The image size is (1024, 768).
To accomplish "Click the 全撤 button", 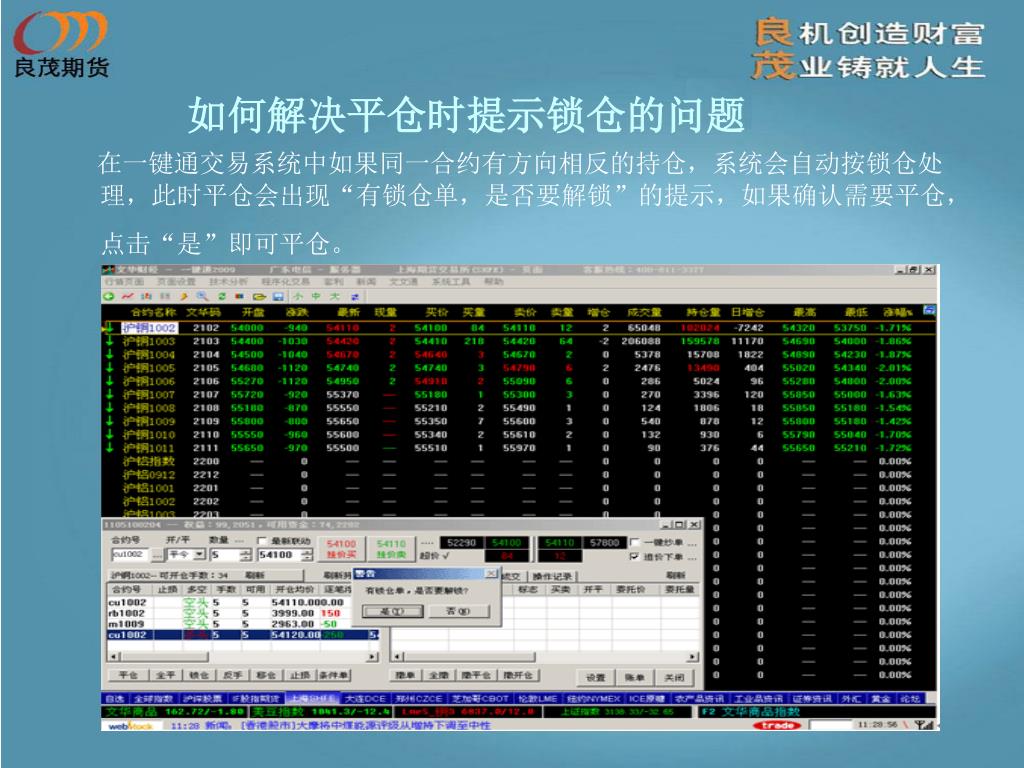I will click(438, 675).
